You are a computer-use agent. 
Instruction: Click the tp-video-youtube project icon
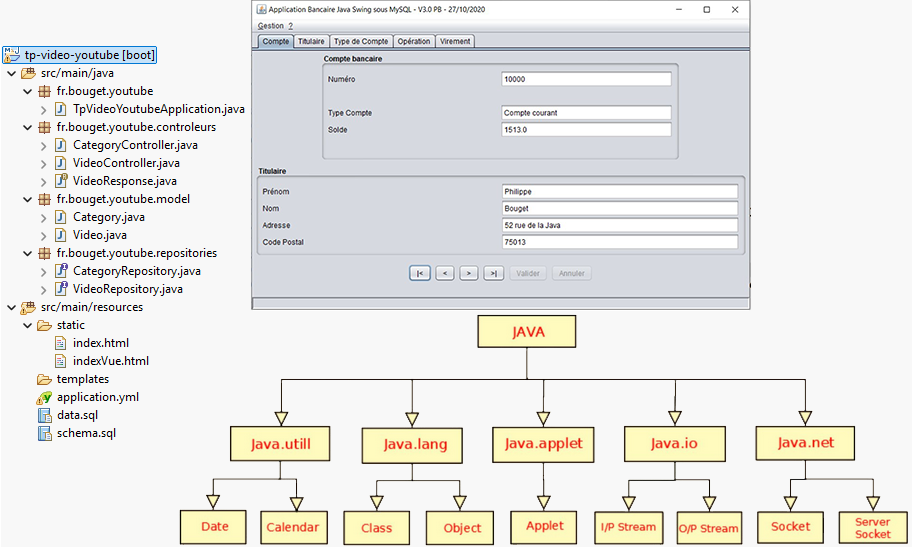pyautogui.click(x=12, y=55)
